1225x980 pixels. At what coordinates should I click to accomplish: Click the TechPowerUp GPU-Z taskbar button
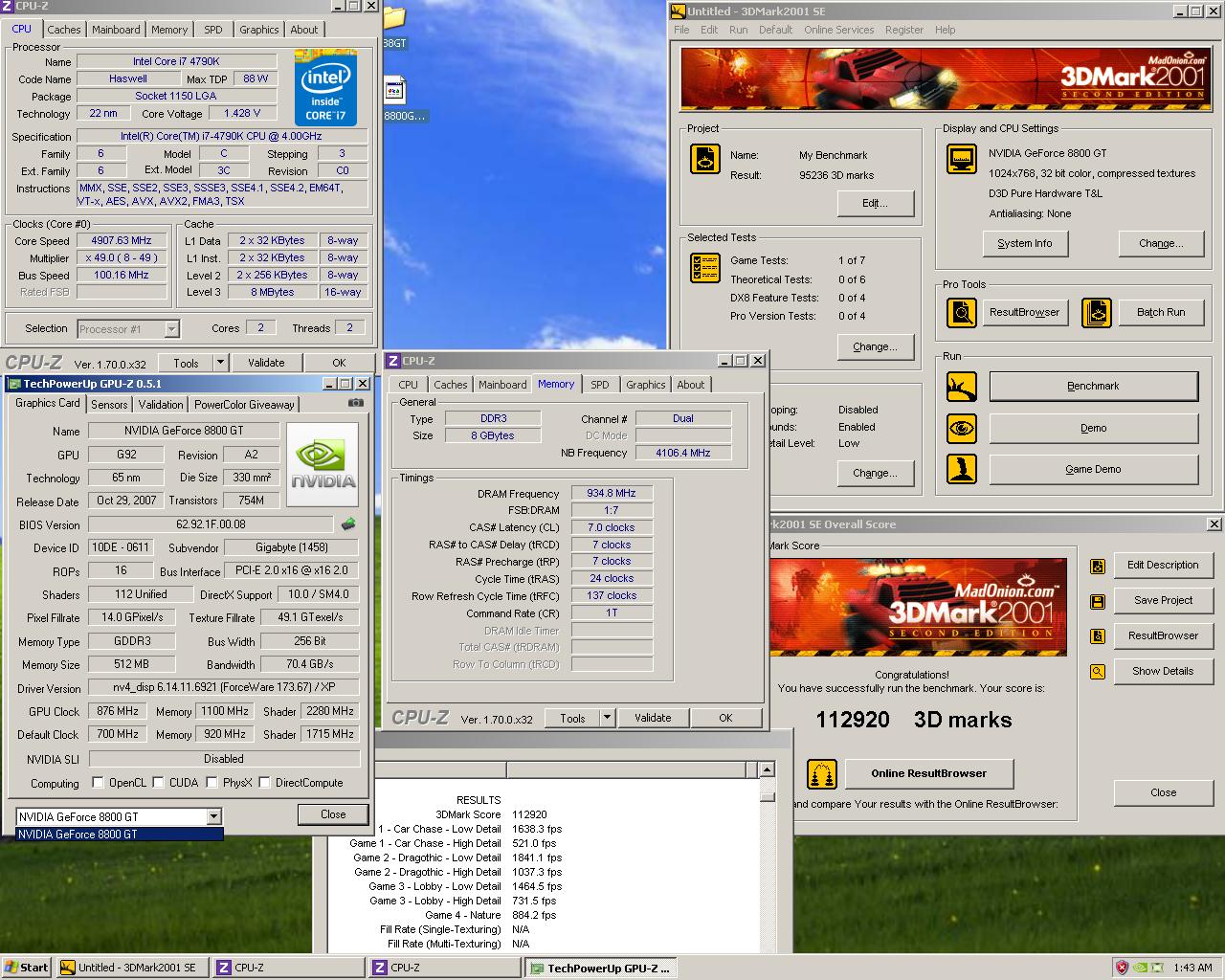pos(601,968)
